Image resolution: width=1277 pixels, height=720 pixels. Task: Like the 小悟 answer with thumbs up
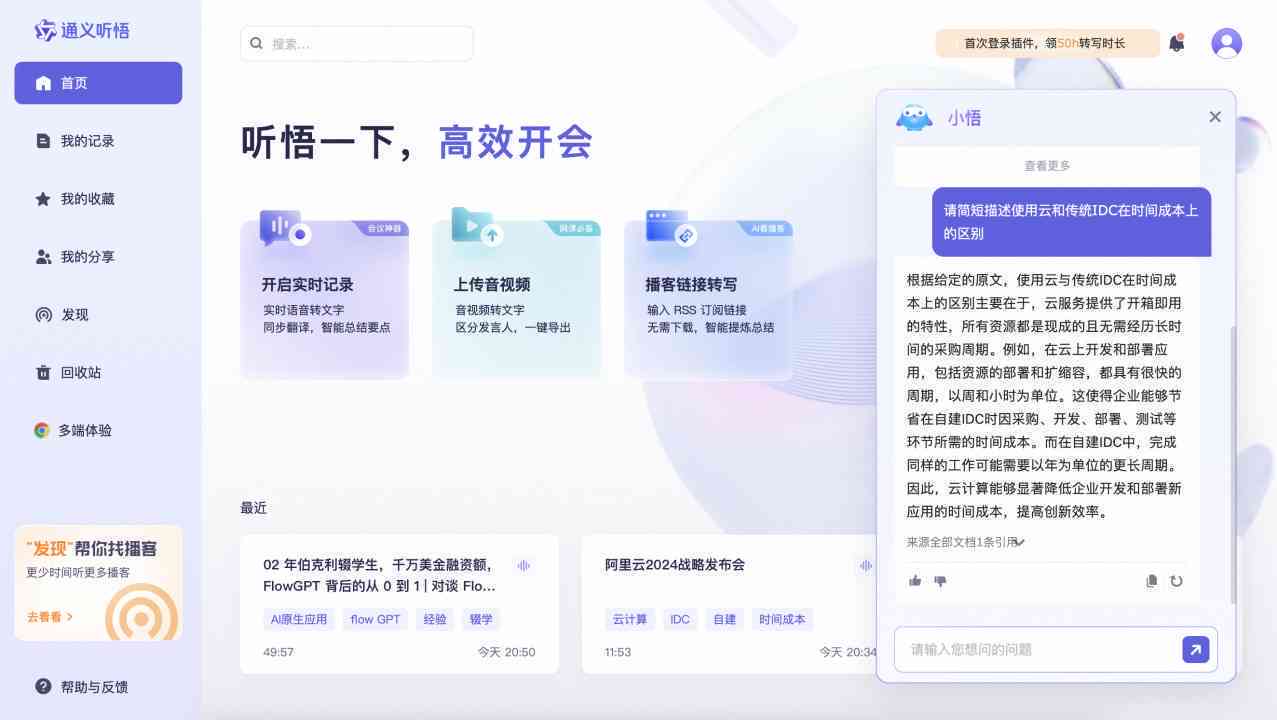pyautogui.click(x=915, y=581)
